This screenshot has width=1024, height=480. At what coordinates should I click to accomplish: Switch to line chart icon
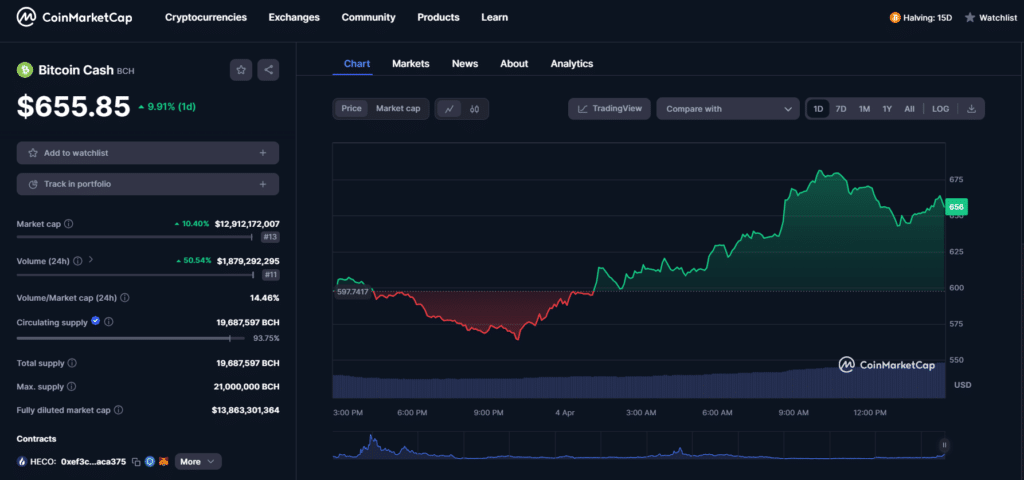449,109
